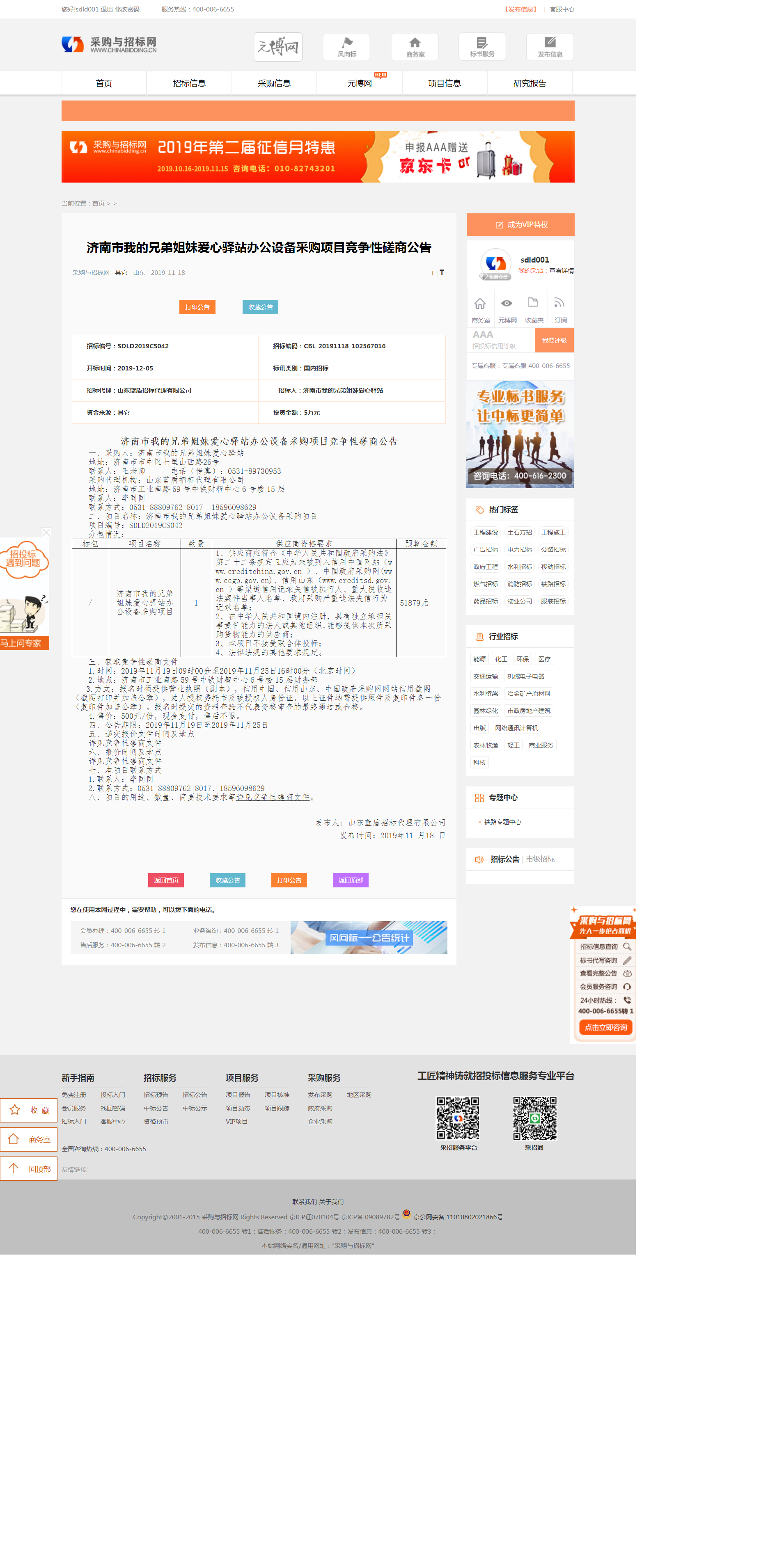Click the 成为VIP特权 button
784x1568 pixels.
tap(520, 224)
